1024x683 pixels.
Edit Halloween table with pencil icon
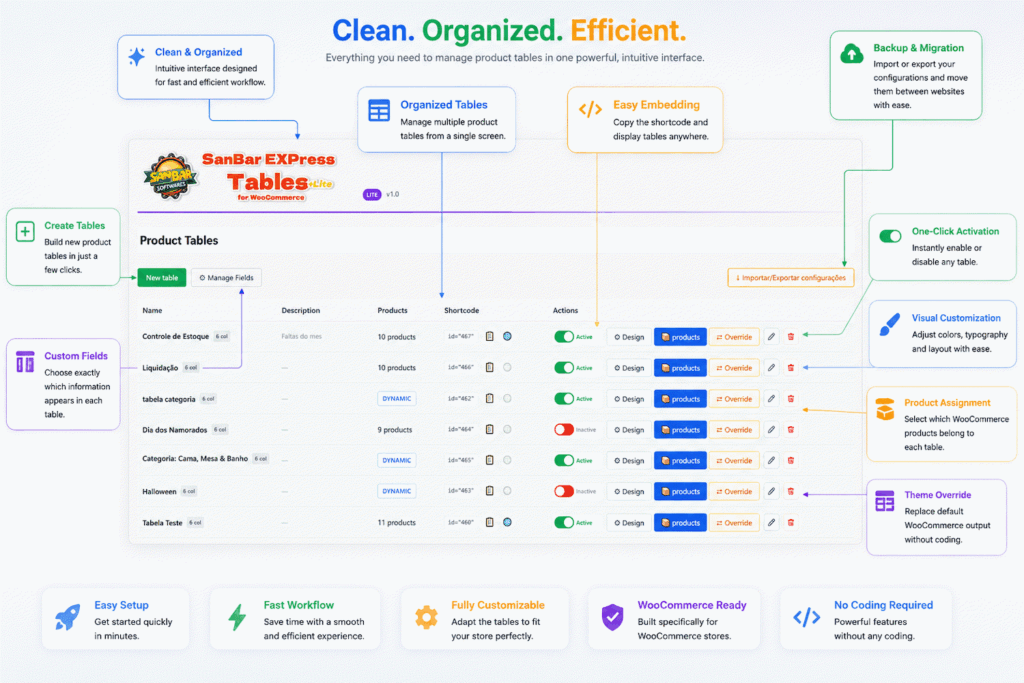click(x=771, y=491)
